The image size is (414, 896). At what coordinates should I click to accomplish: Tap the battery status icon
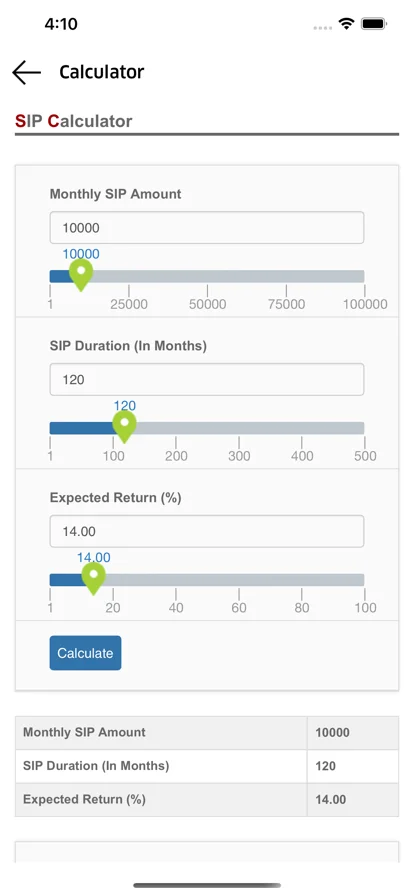click(375, 23)
